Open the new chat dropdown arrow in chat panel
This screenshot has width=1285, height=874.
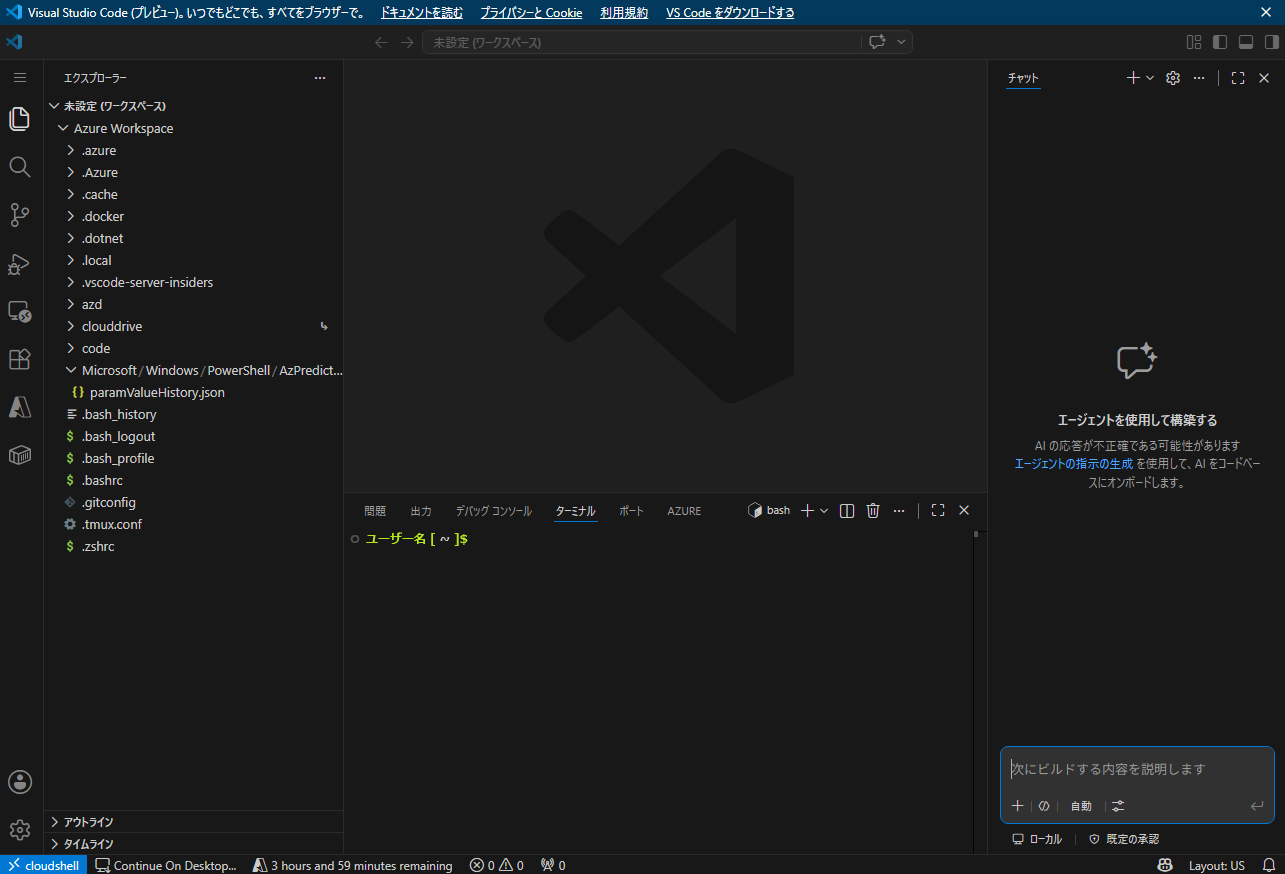coord(1150,77)
